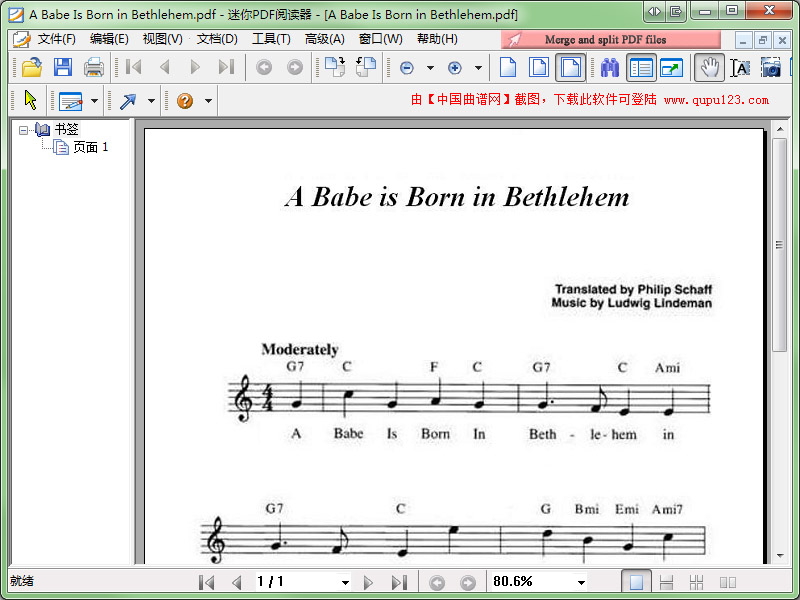The height and width of the screenshot is (600, 800).
Task: Select the 页面 1 bookmark entry
Action: [x=90, y=147]
